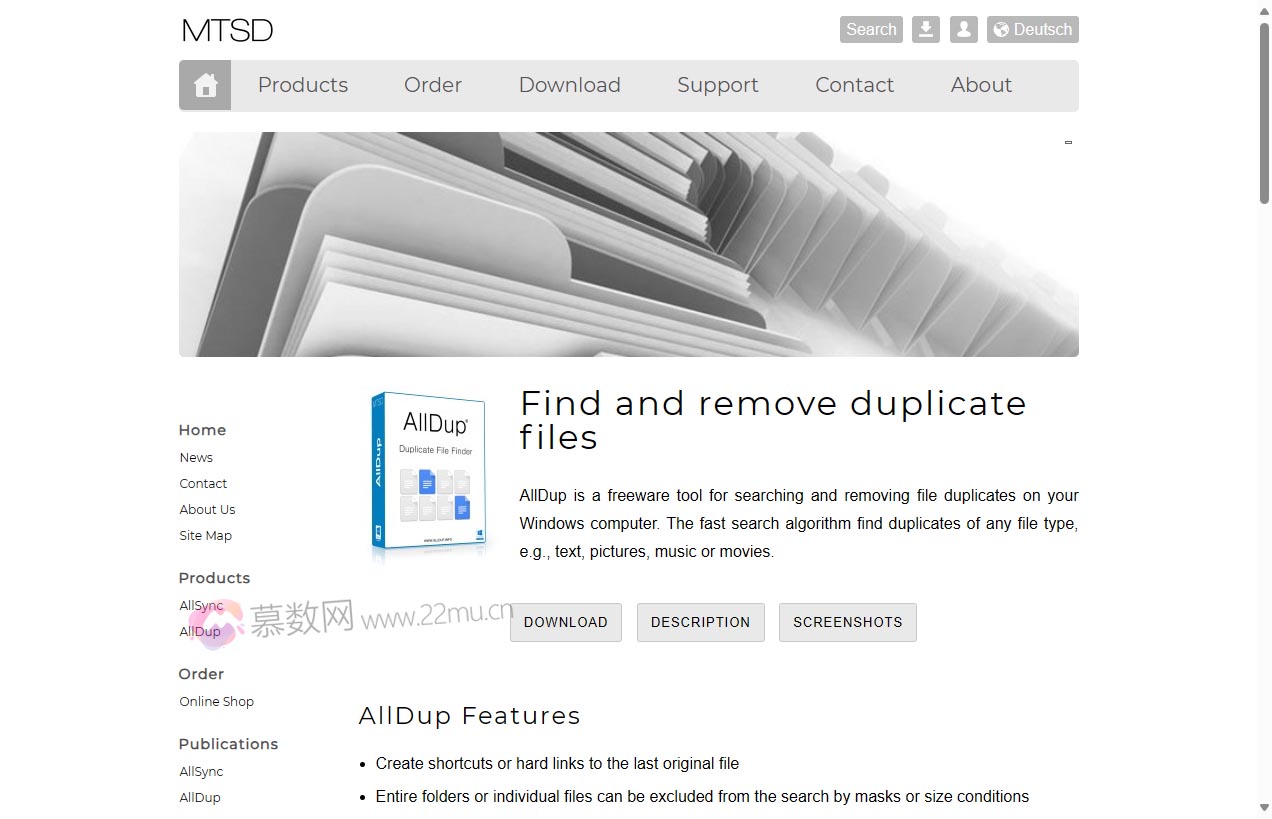The width and height of the screenshot is (1272, 819).
Task: Open the Site Map link
Action: pos(205,535)
